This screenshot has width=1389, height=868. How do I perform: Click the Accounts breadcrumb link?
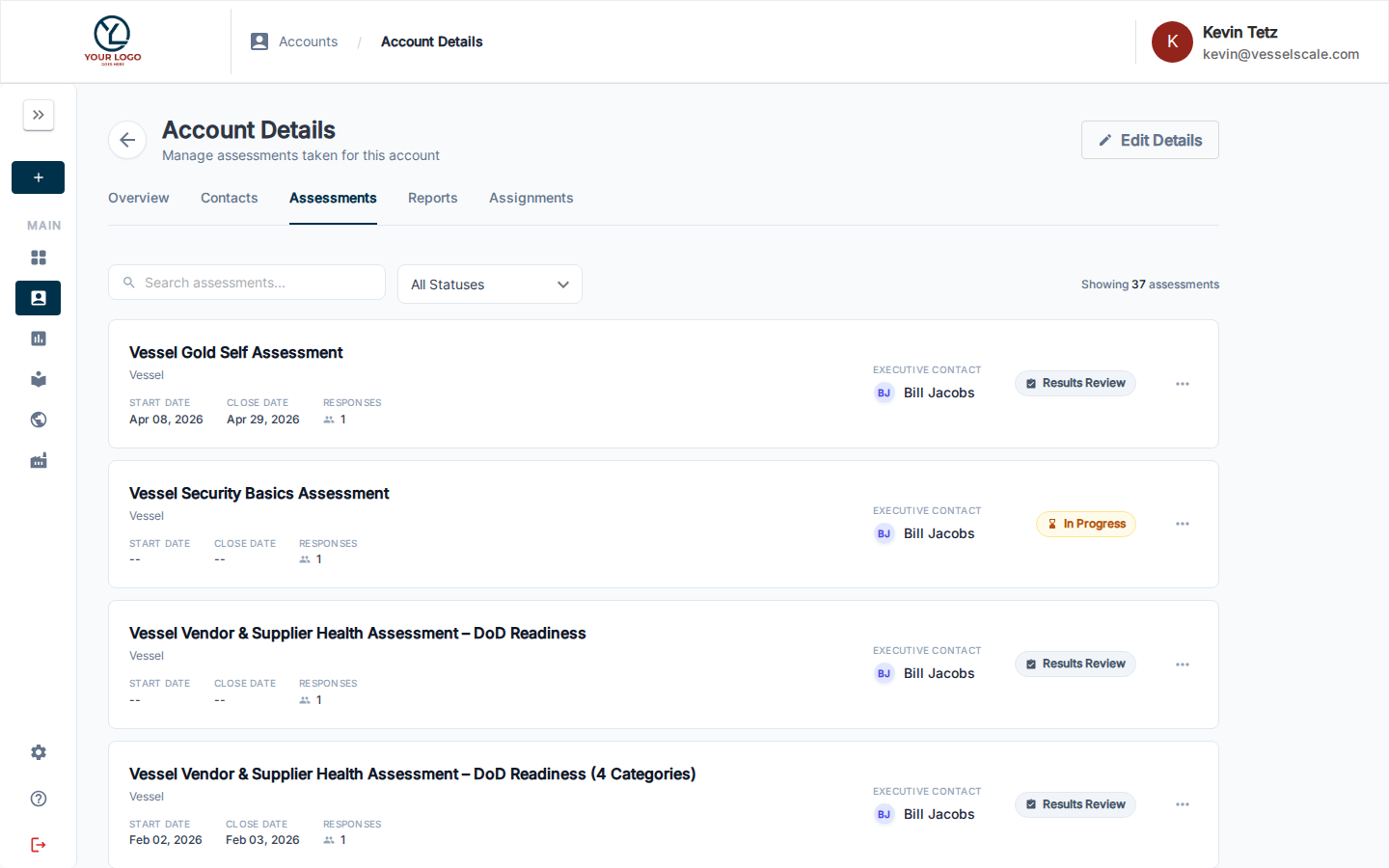[x=309, y=41]
